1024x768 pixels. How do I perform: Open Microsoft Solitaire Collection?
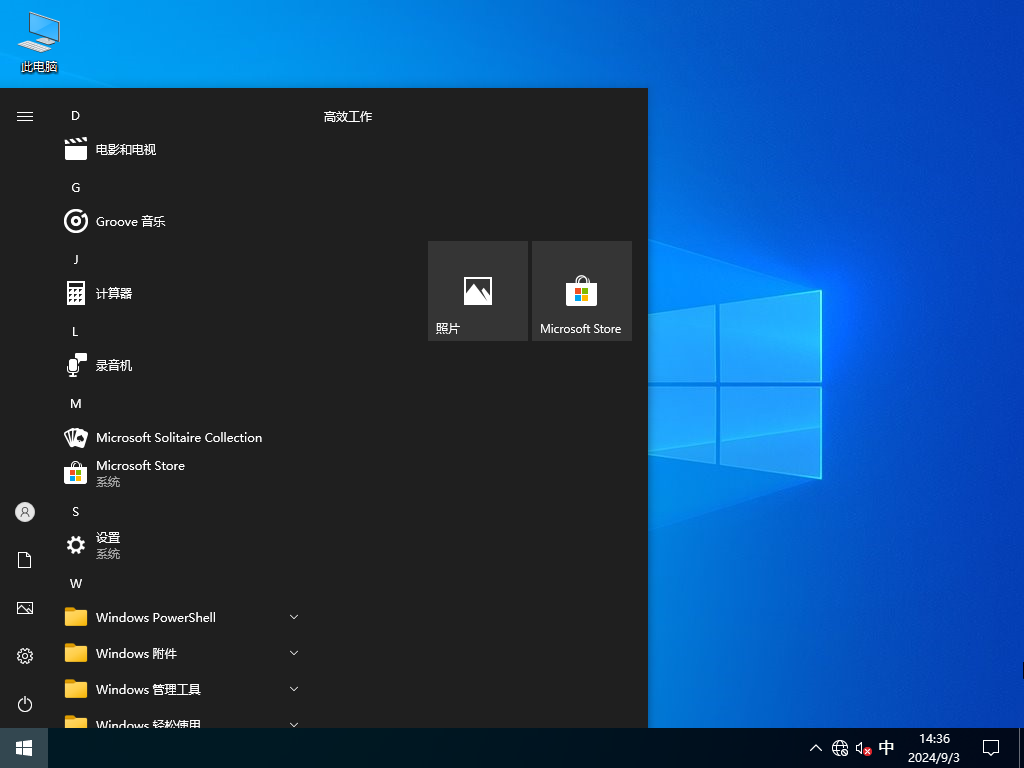click(x=178, y=437)
